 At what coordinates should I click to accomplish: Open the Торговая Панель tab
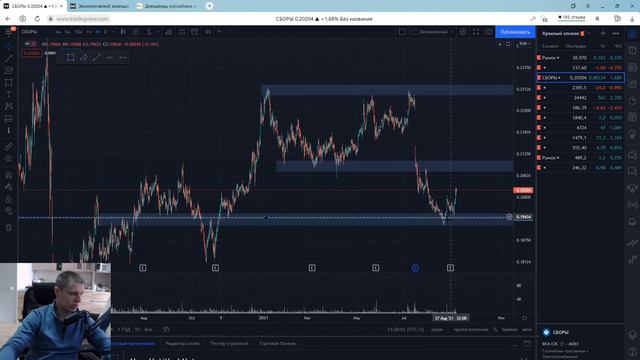(278, 344)
